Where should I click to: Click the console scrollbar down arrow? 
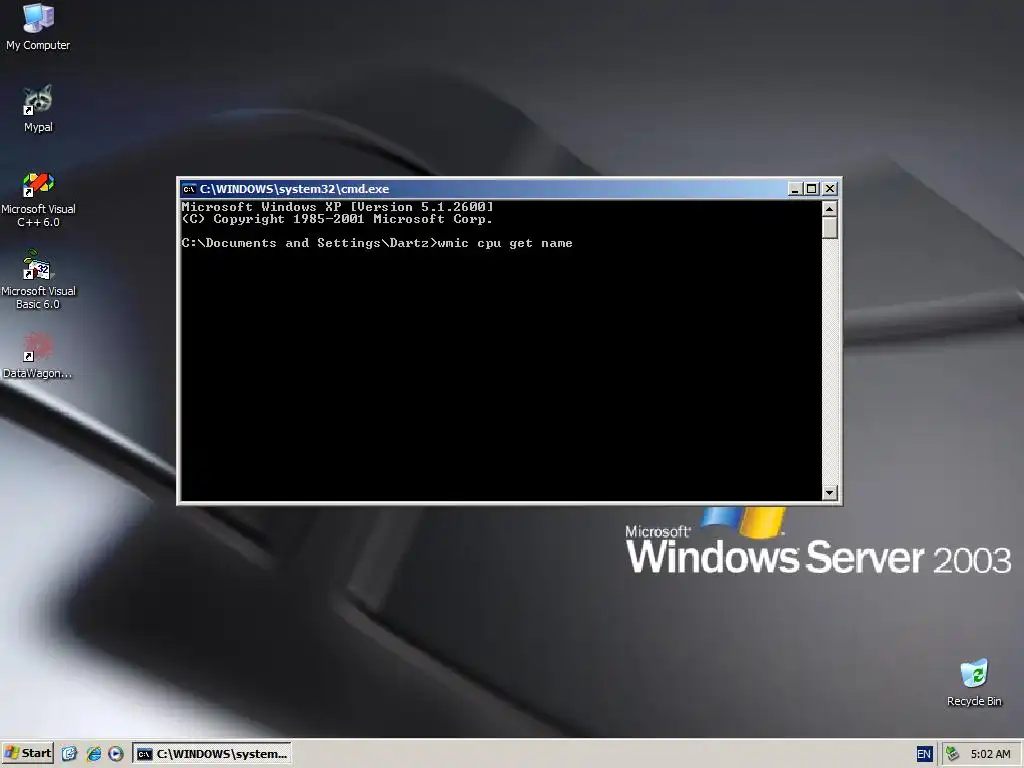tap(829, 492)
